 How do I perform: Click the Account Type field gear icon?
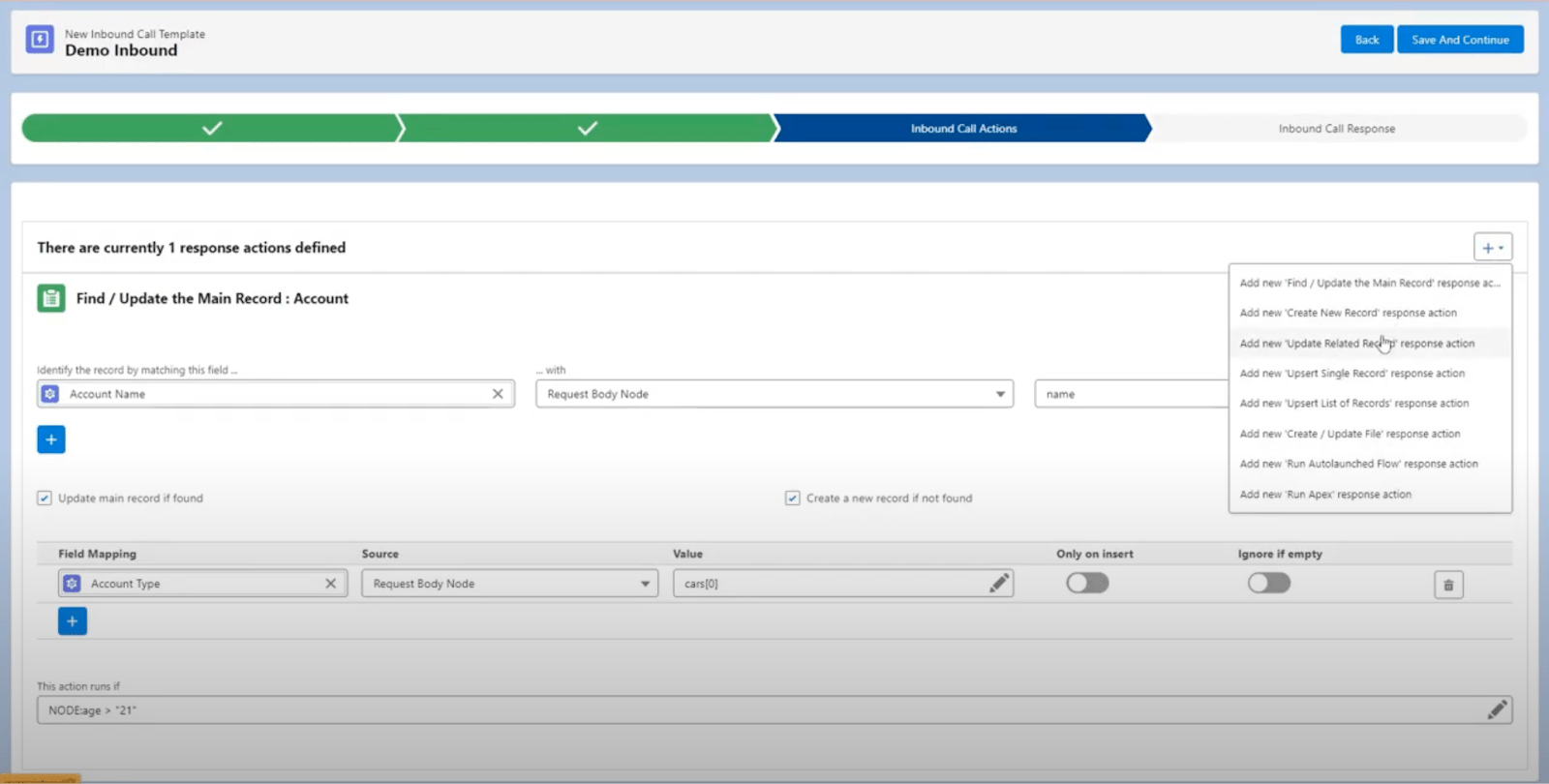pyautogui.click(x=72, y=584)
